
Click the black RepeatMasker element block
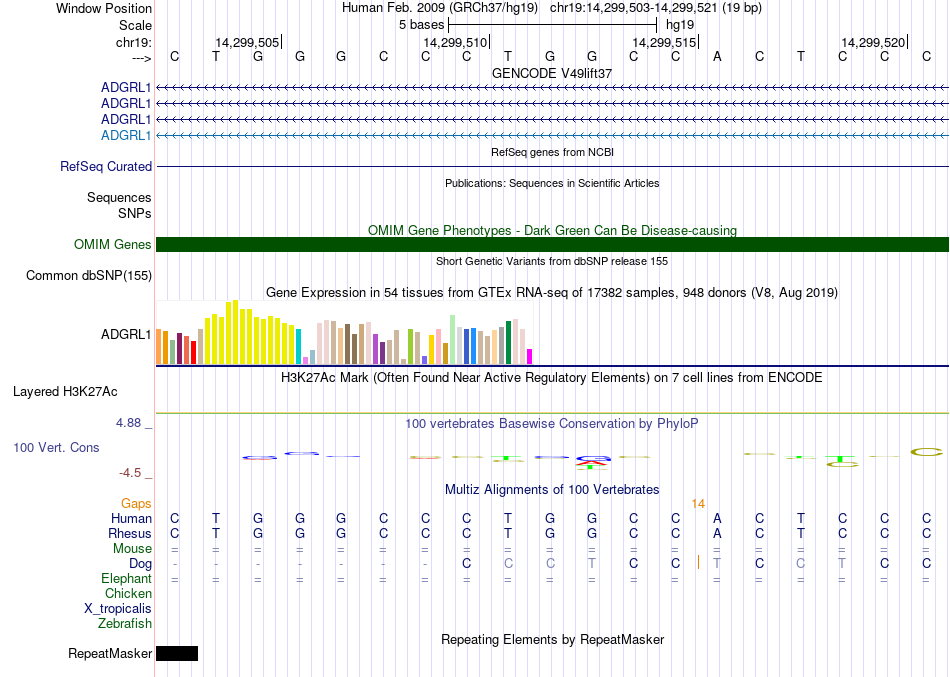177,654
